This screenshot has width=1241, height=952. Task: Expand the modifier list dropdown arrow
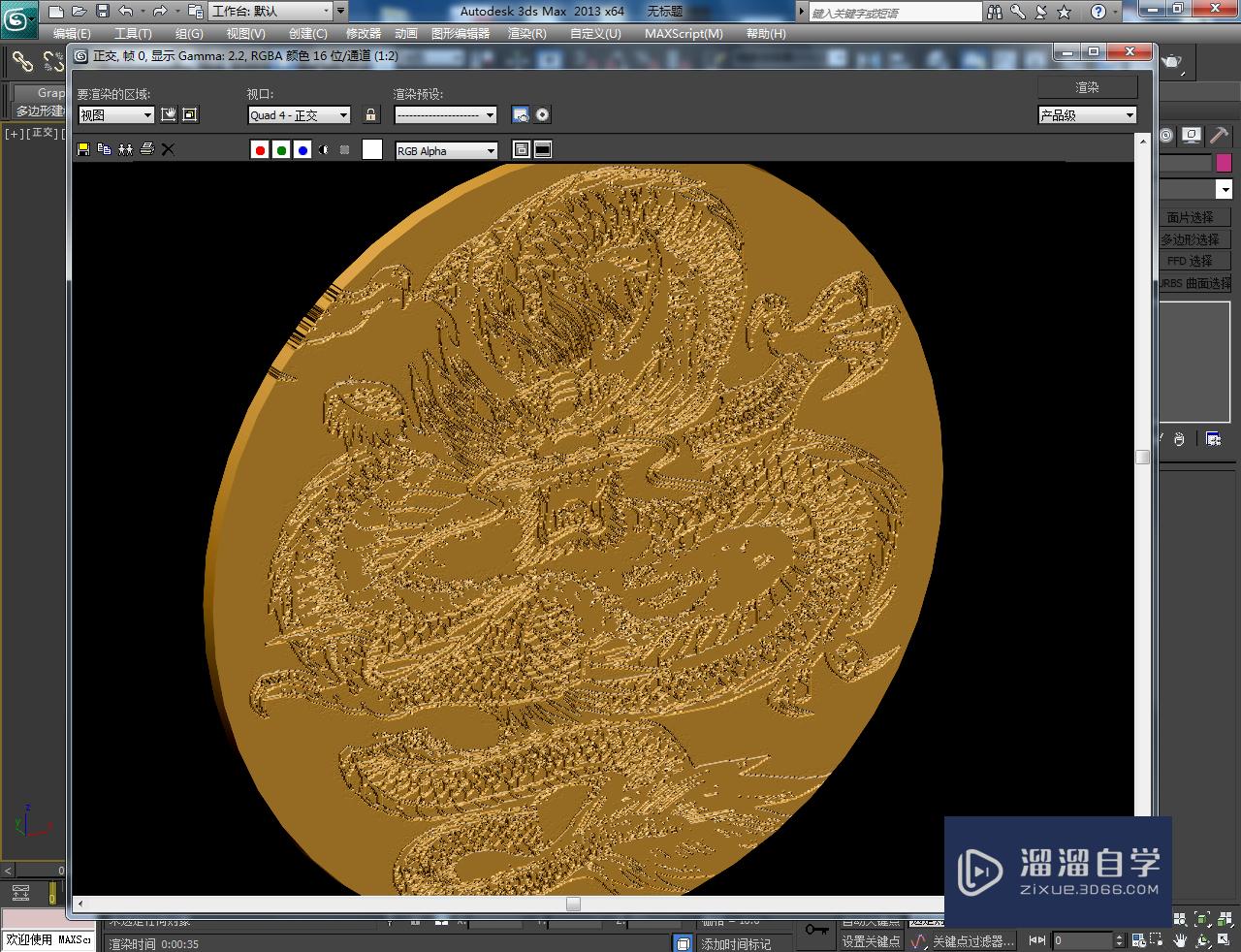click(x=1225, y=189)
